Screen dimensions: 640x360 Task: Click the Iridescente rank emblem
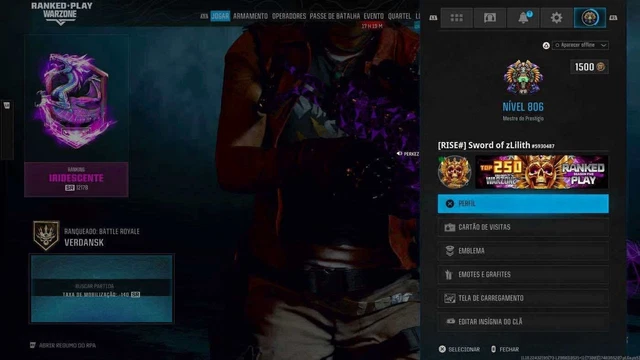pyautogui.click(x=76, y=100)
